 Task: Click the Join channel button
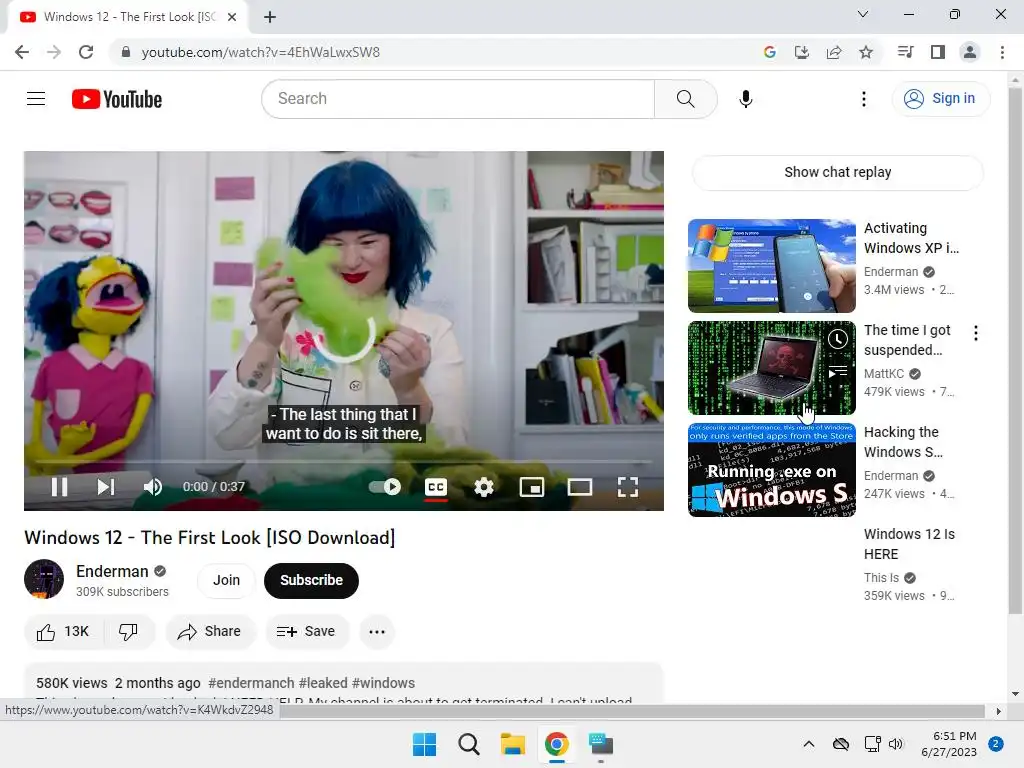pos(227,580)
